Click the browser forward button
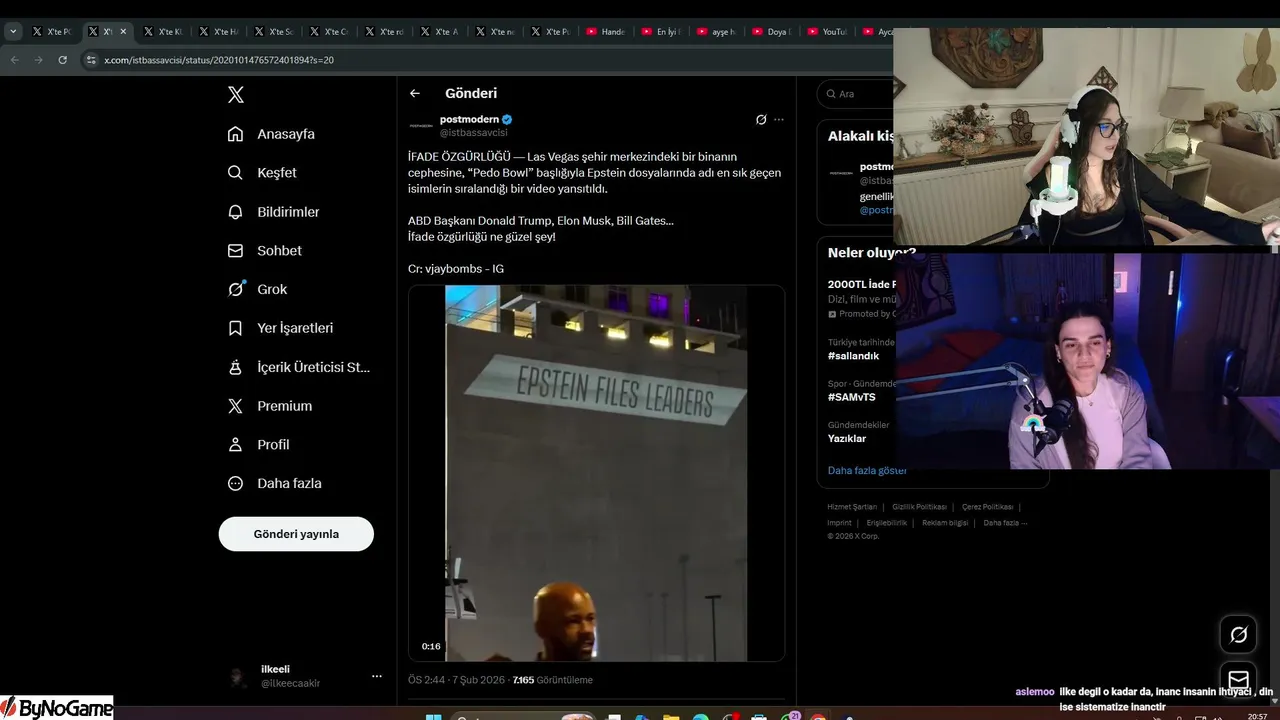1280x720 pixels. tap(38, 60)
